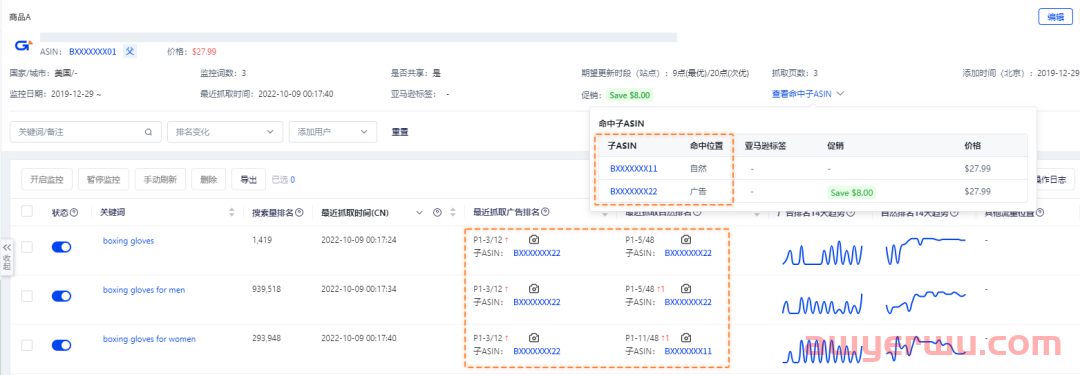Screen dimensions: 1080x375
Task: Open the 添加用户 dropdown
Action: pos(333,132)
